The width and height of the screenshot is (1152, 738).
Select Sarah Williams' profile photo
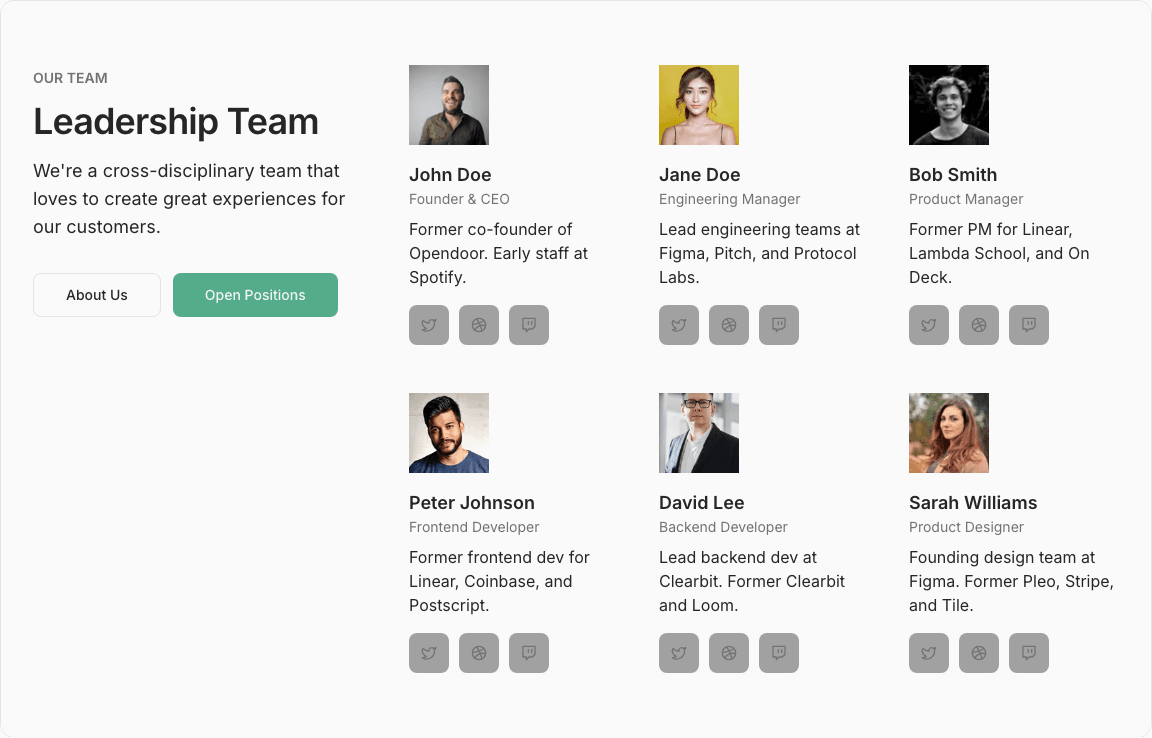pyautogui.click(x=948, y=432)
